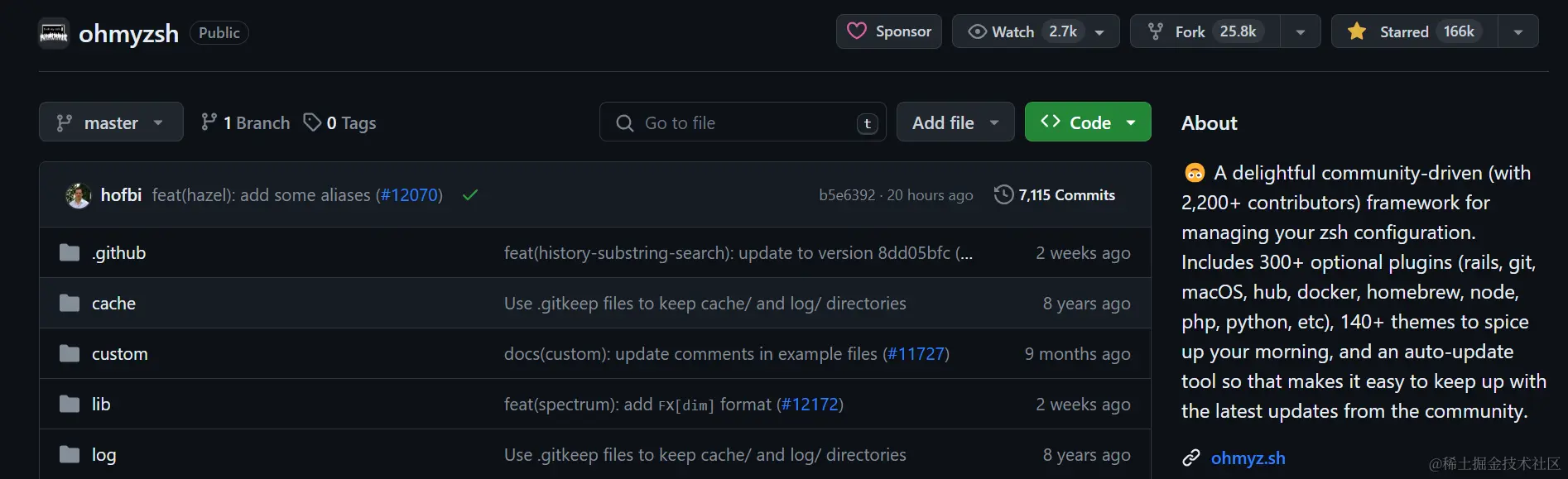Click the .github folder icon
The height and width of the screenshot is (479, 1568).
click(70, 252)
